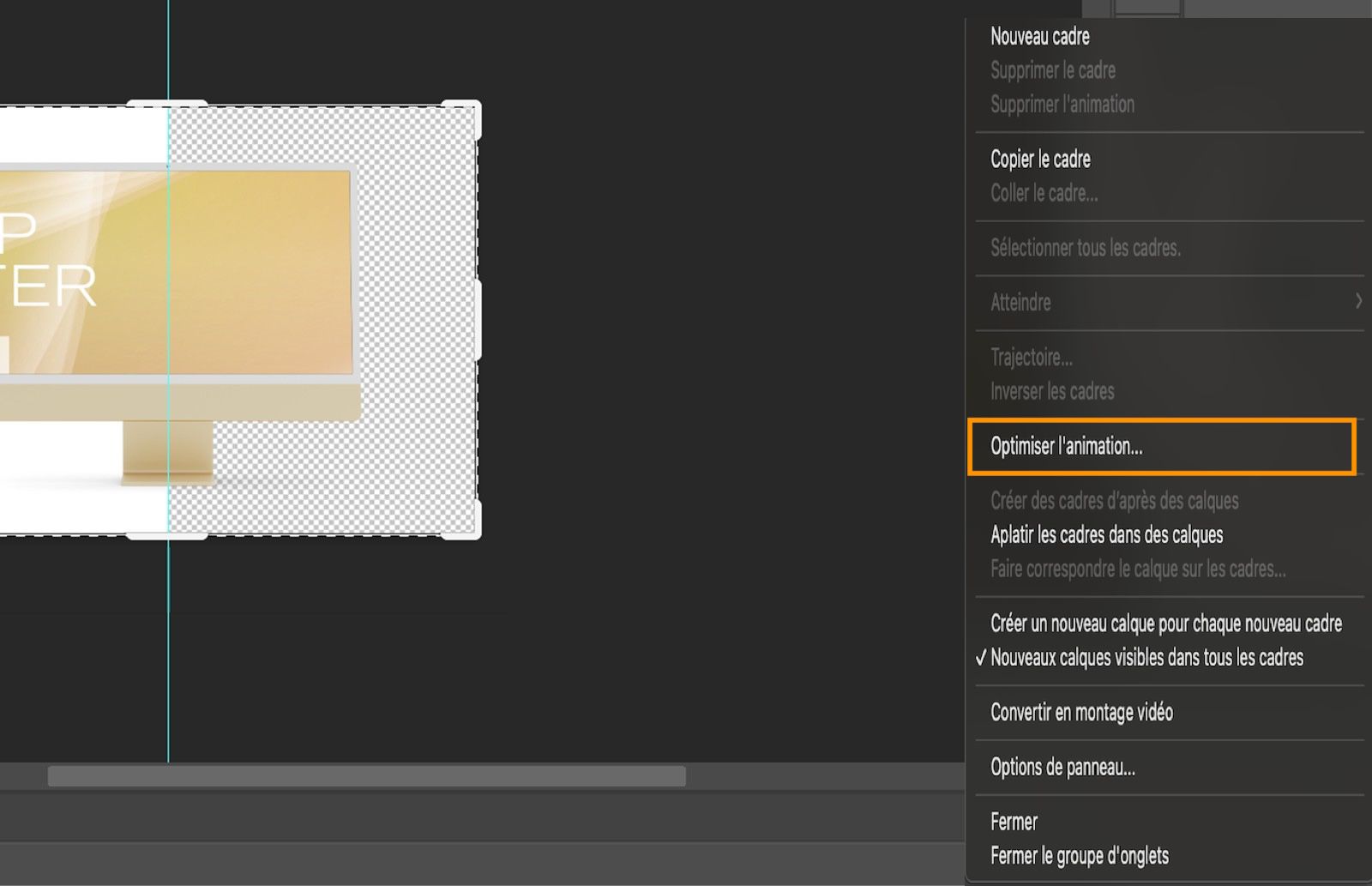
Task: Select "Aplatir les cadres dans des calques"
Action: (1107, 534)
